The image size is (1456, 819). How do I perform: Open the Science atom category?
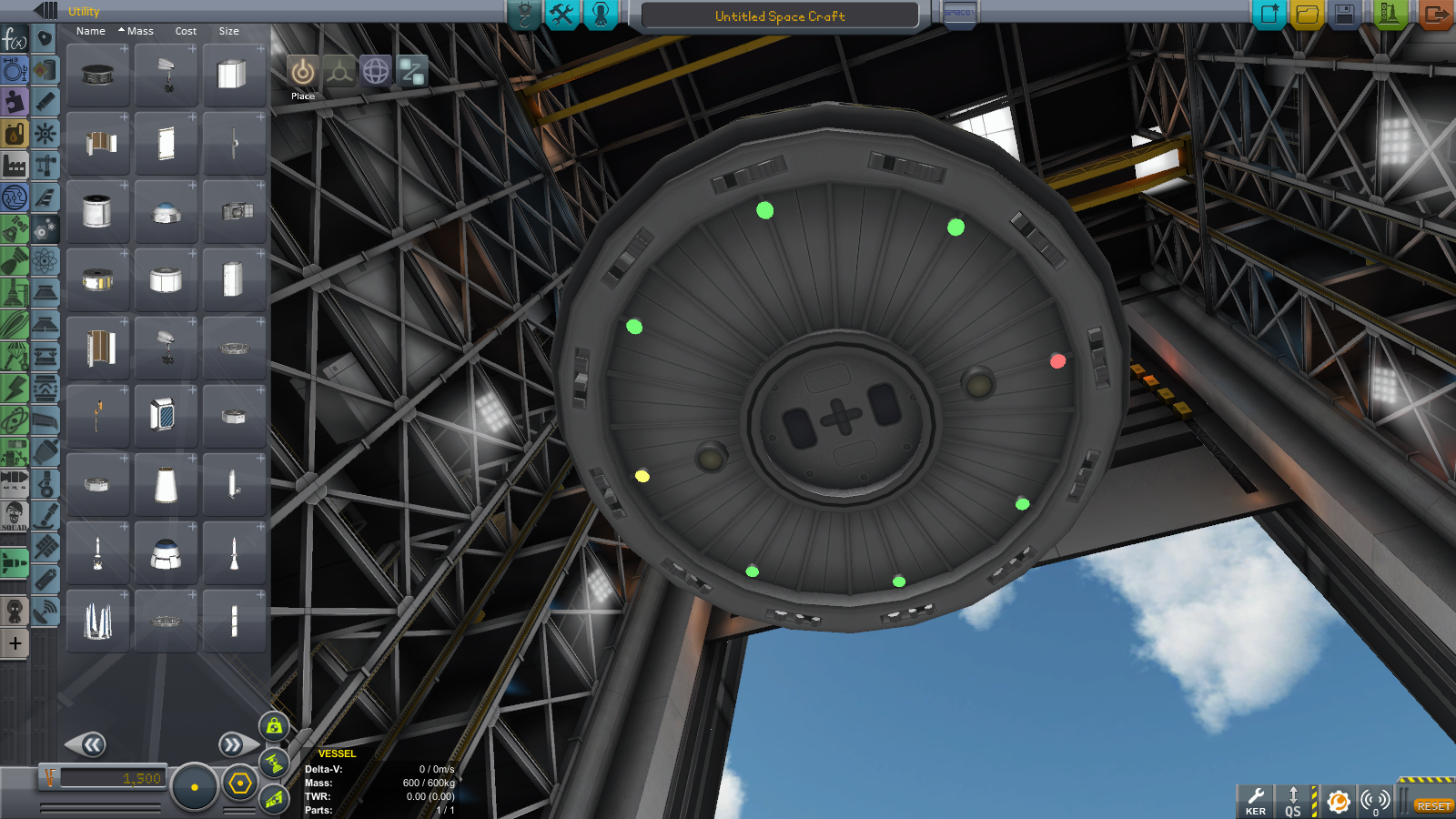click(x=45, y=261)
